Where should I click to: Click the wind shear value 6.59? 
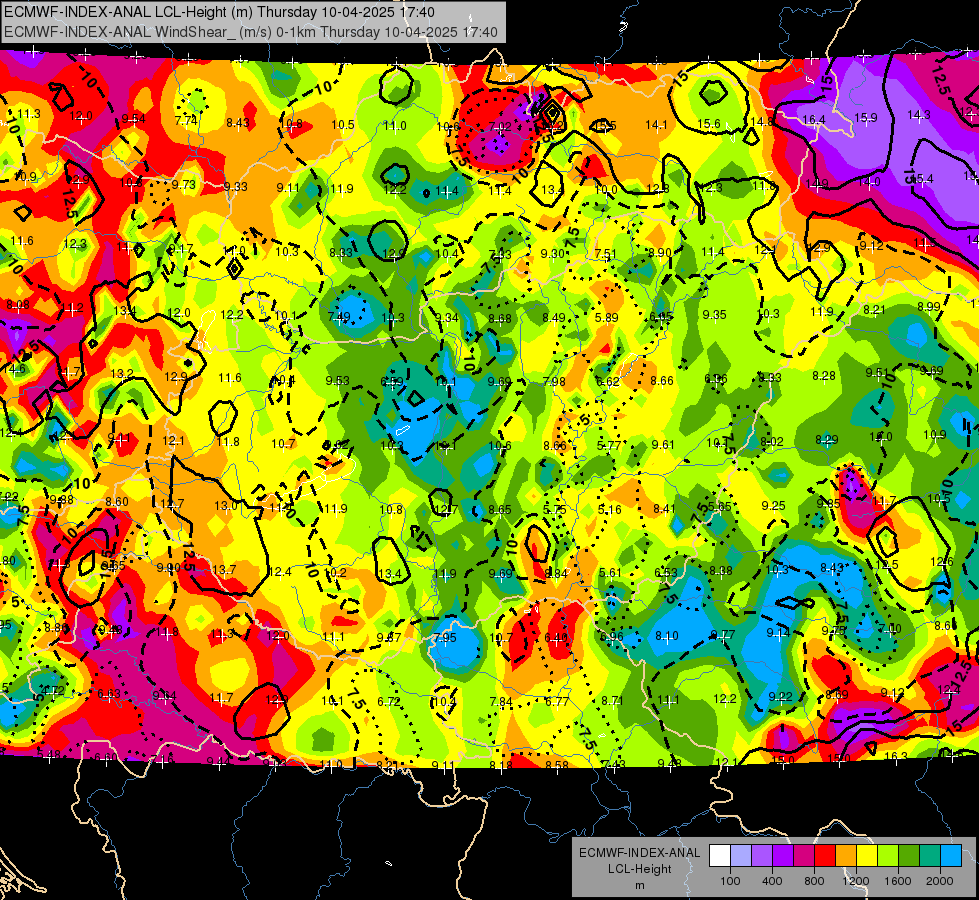(391, 382)
